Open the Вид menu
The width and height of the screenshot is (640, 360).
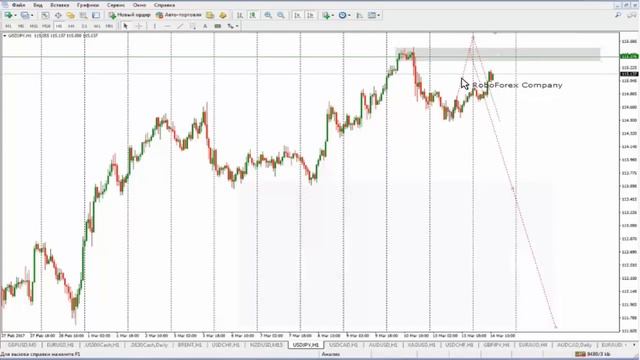pos(38,5)
